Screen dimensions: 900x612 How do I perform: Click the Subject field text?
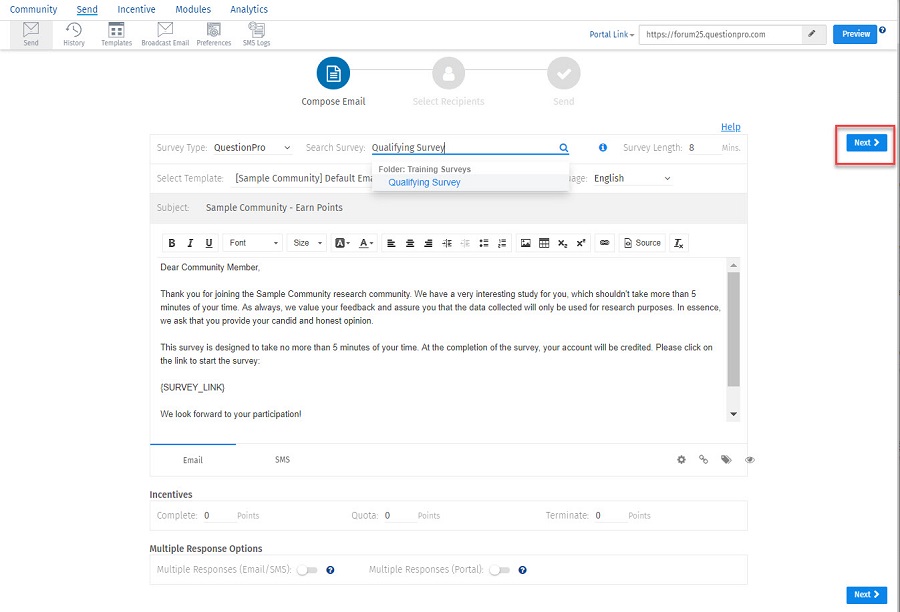274,208
